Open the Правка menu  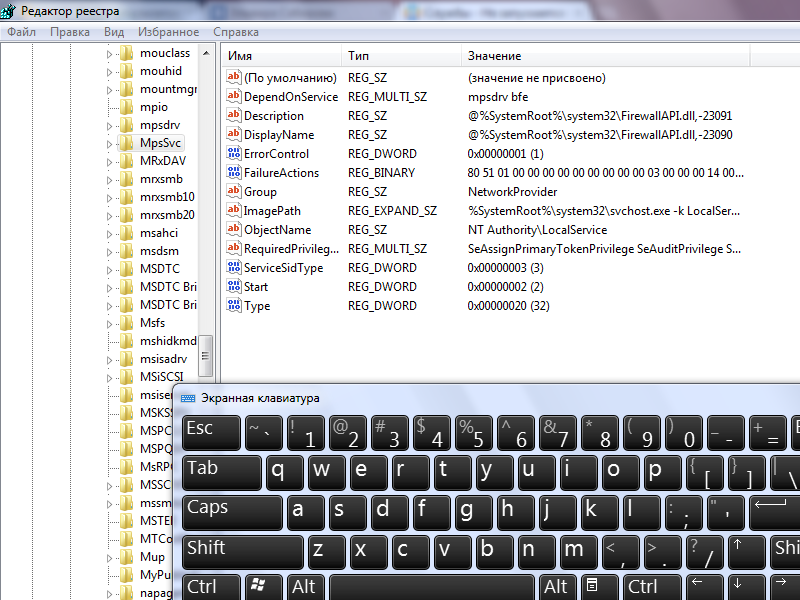[x=70, y=32]
